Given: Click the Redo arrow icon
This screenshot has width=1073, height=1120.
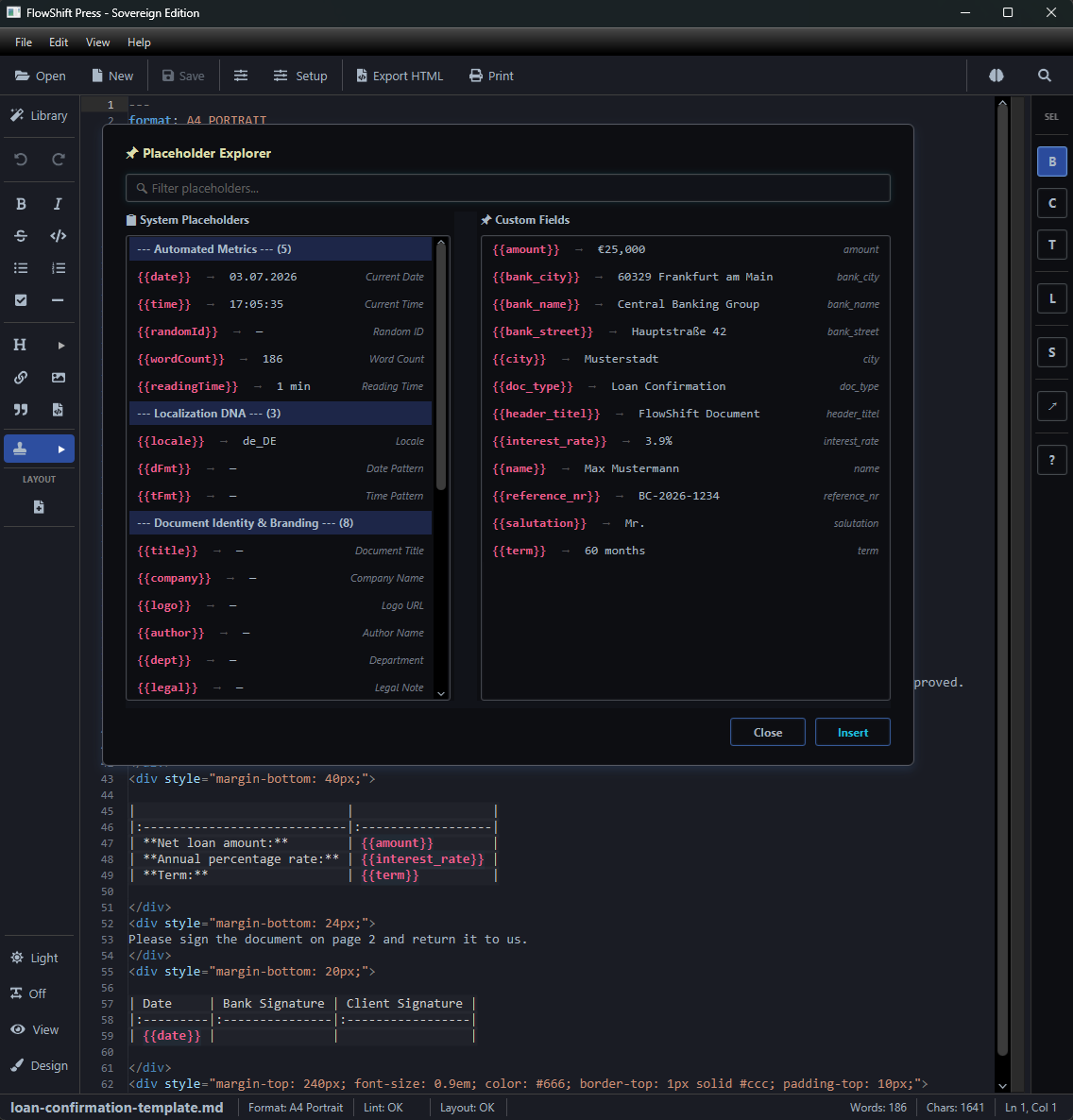Looking at the screenshot, I should pyautogui.click(x=58, y=160).
